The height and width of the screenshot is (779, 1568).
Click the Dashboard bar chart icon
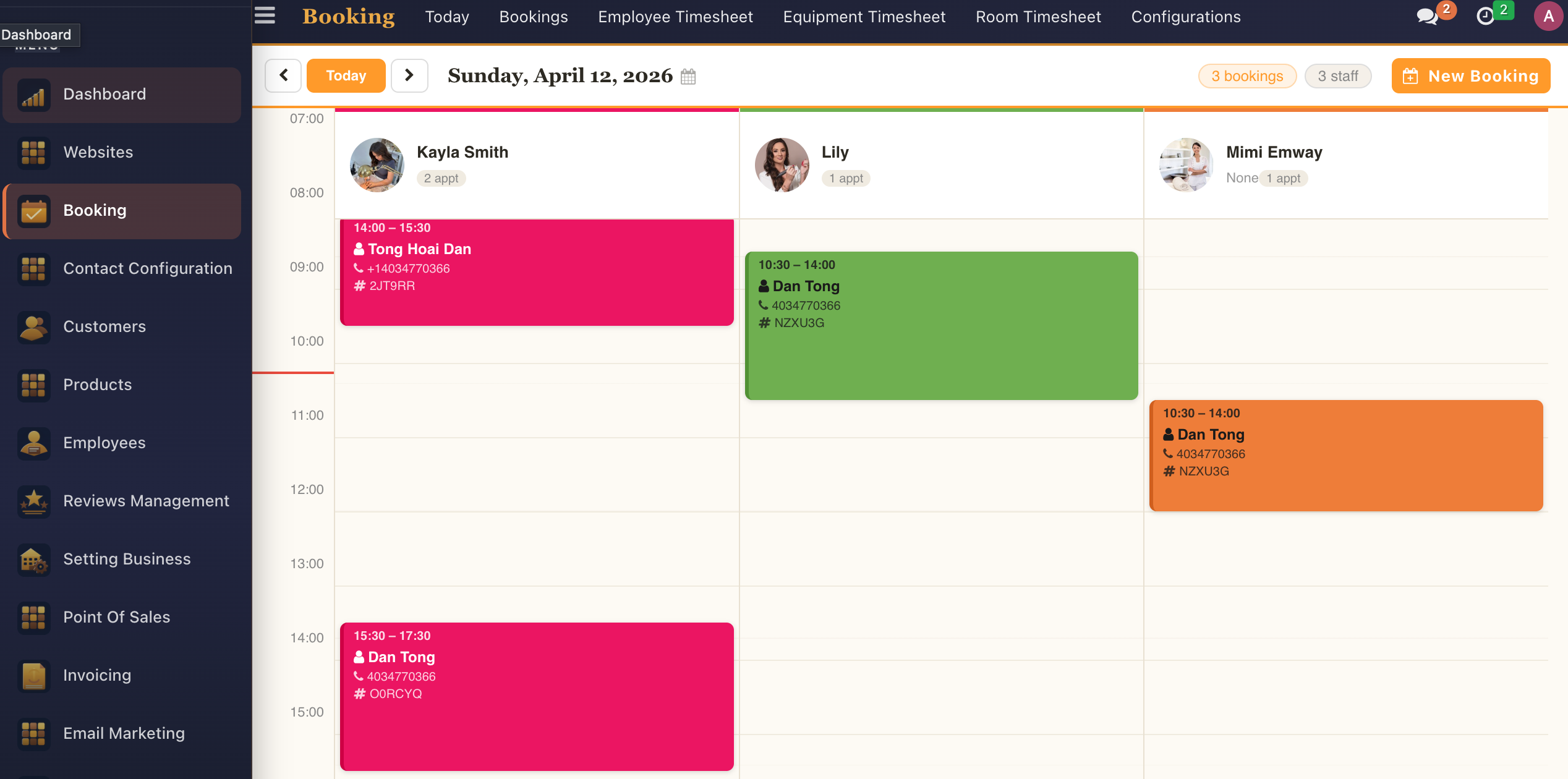click(33, 95)
